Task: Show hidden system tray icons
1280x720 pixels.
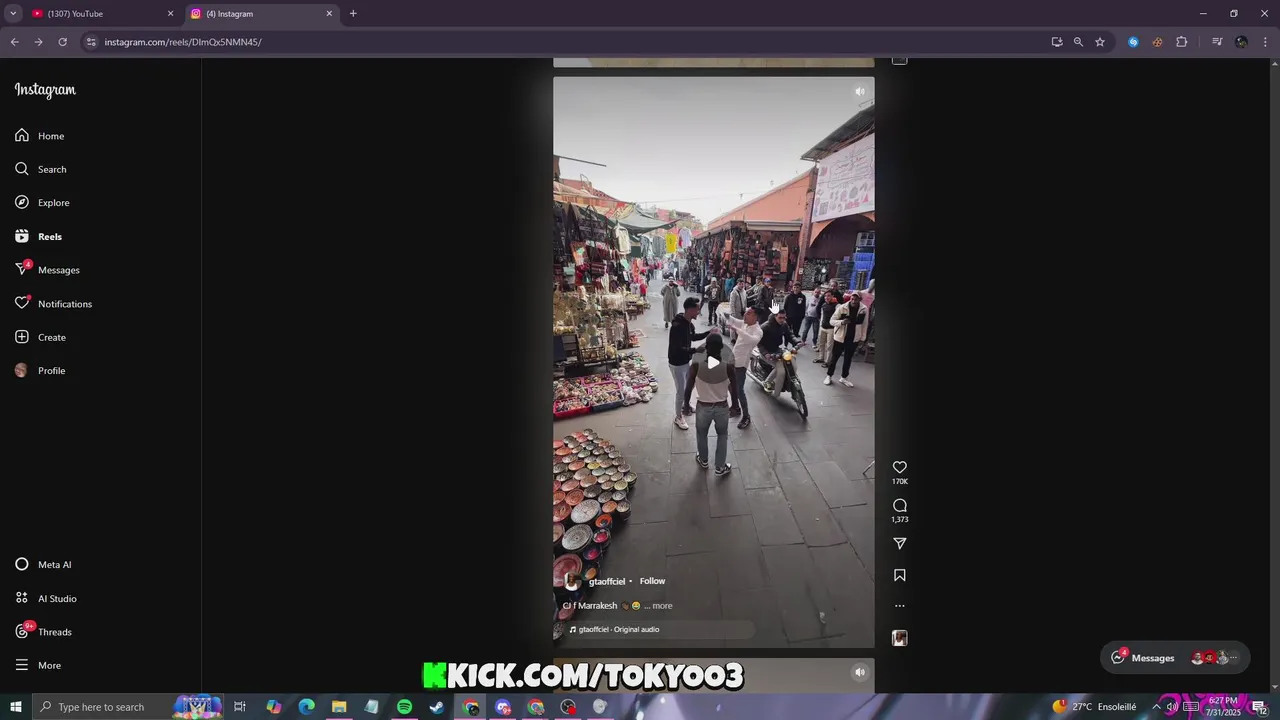Action: pyautogui.click(x=1156, y=707)
